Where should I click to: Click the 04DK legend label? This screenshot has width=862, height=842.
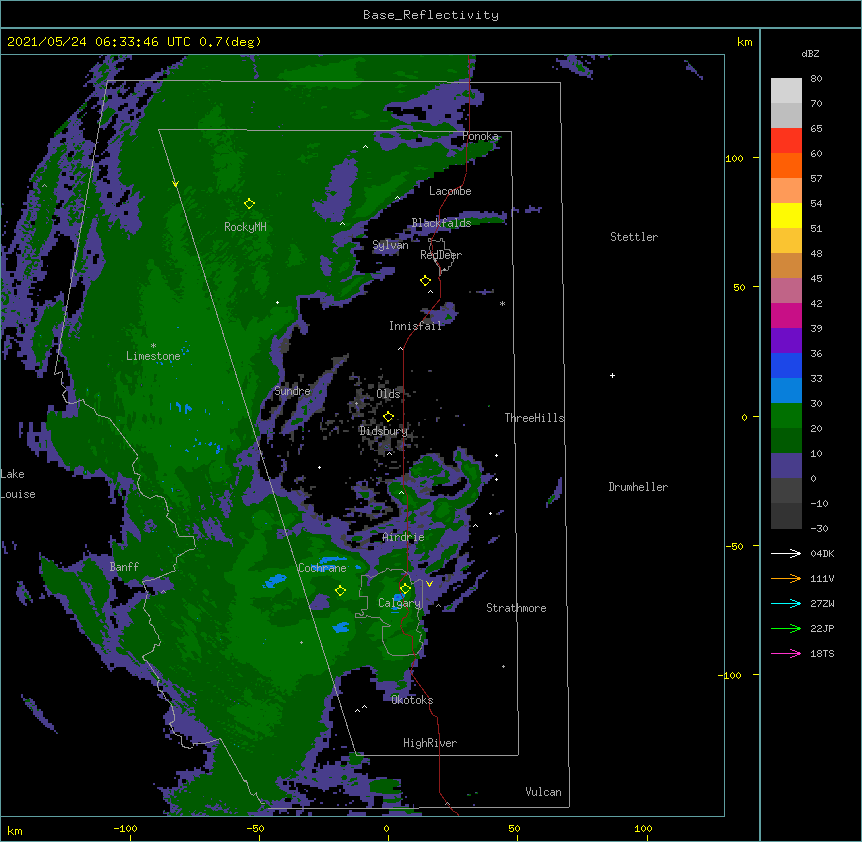click(822, 553)
